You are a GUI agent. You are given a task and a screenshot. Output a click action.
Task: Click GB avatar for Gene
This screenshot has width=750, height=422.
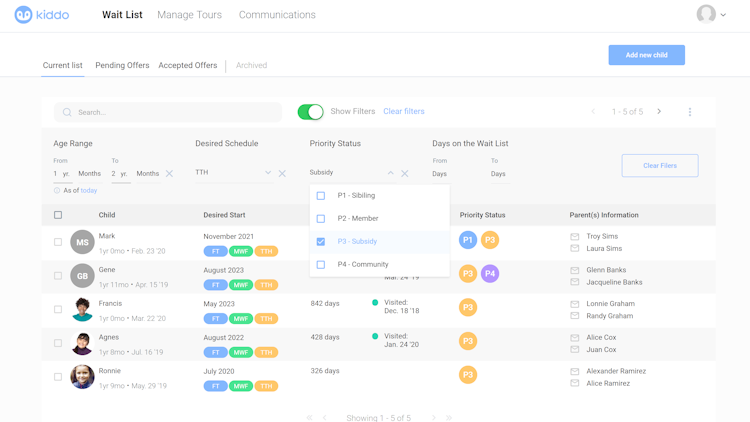(x=82, y=276)
